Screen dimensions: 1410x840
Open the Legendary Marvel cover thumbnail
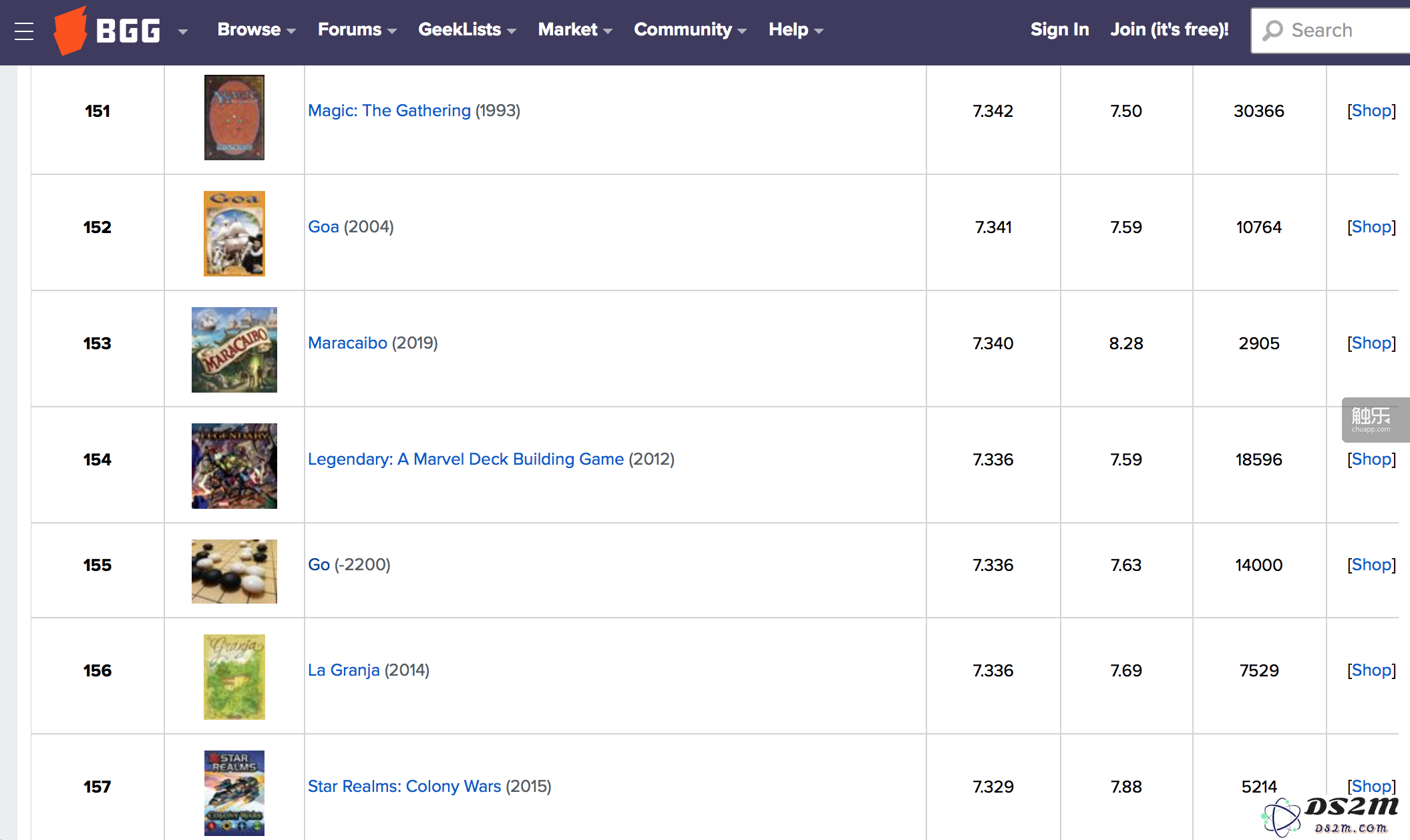coord(234,466)
